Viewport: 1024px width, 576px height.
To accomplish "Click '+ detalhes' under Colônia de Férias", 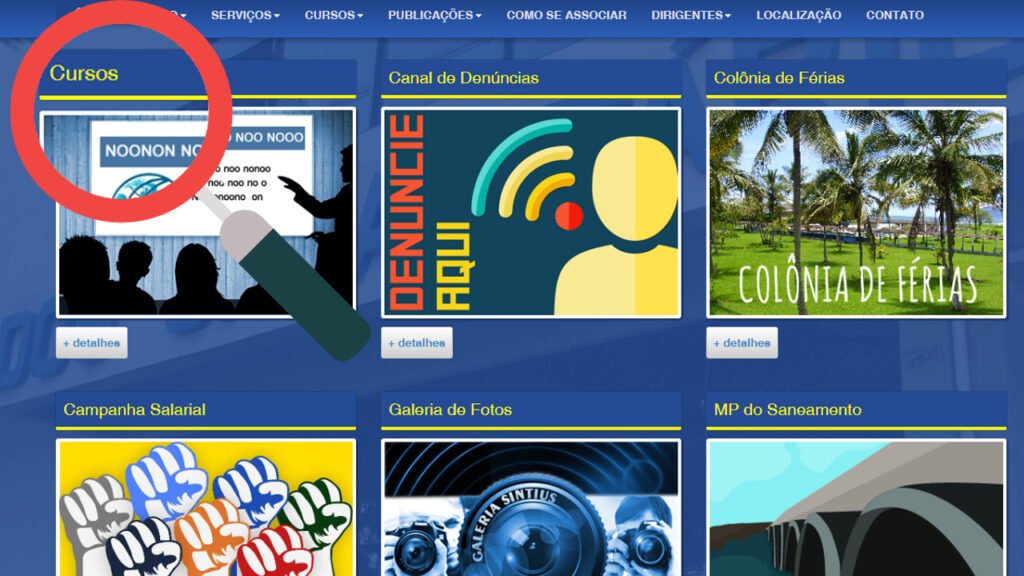I will pyautogui.click(x=741, y=343).
